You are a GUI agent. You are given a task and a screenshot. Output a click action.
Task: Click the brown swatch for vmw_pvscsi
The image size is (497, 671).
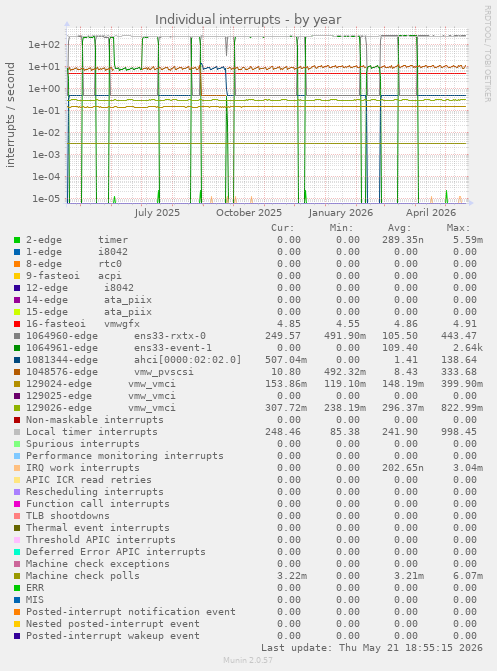(17, 372)
